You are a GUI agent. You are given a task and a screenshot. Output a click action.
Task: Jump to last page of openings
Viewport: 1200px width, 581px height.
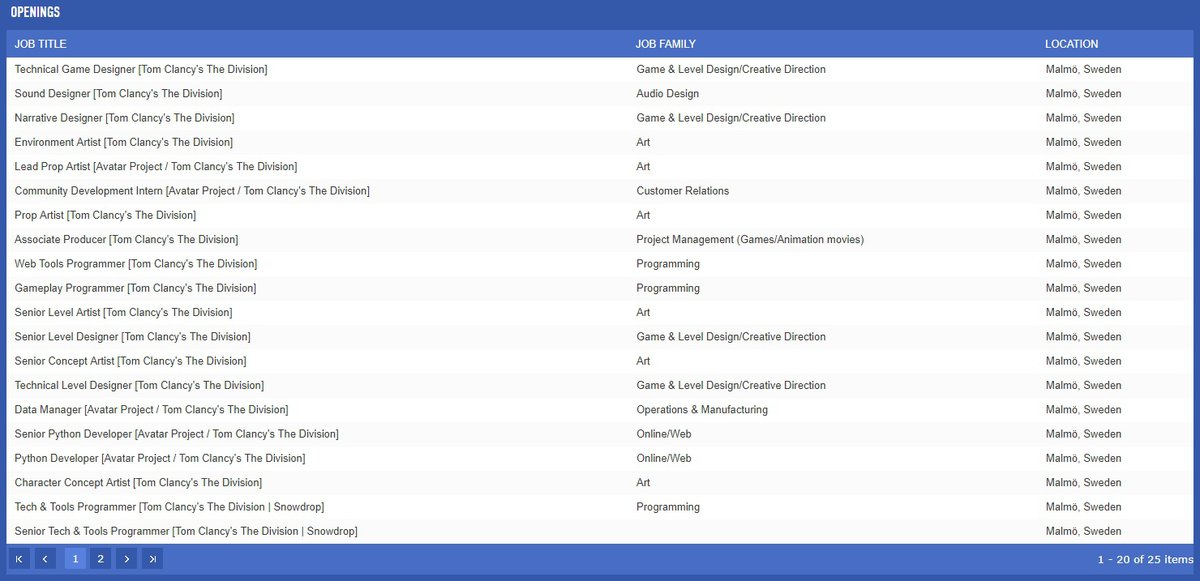[x=152, y=559]
